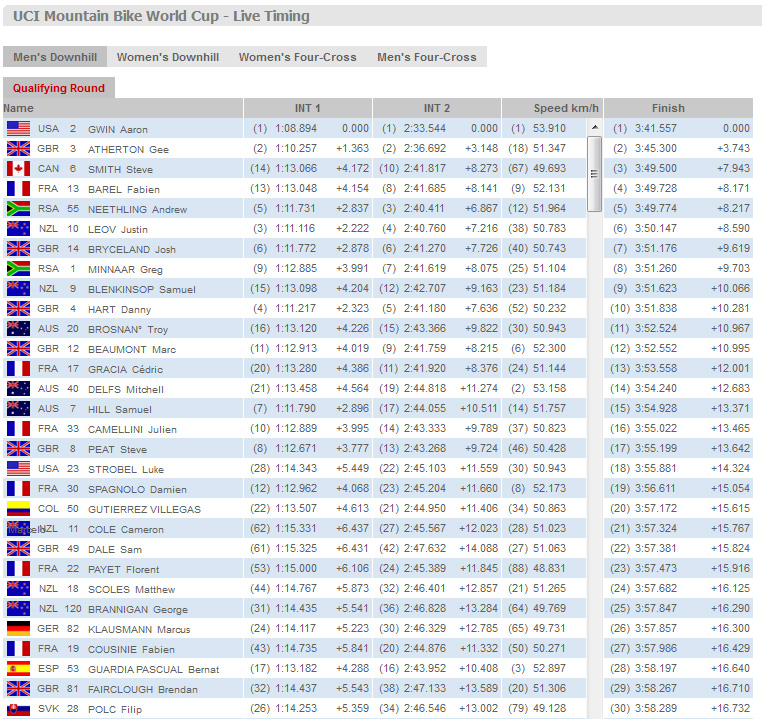Select rider name BRANNIGAN George
The image size is (765, 719).
[x=138, y=610]
